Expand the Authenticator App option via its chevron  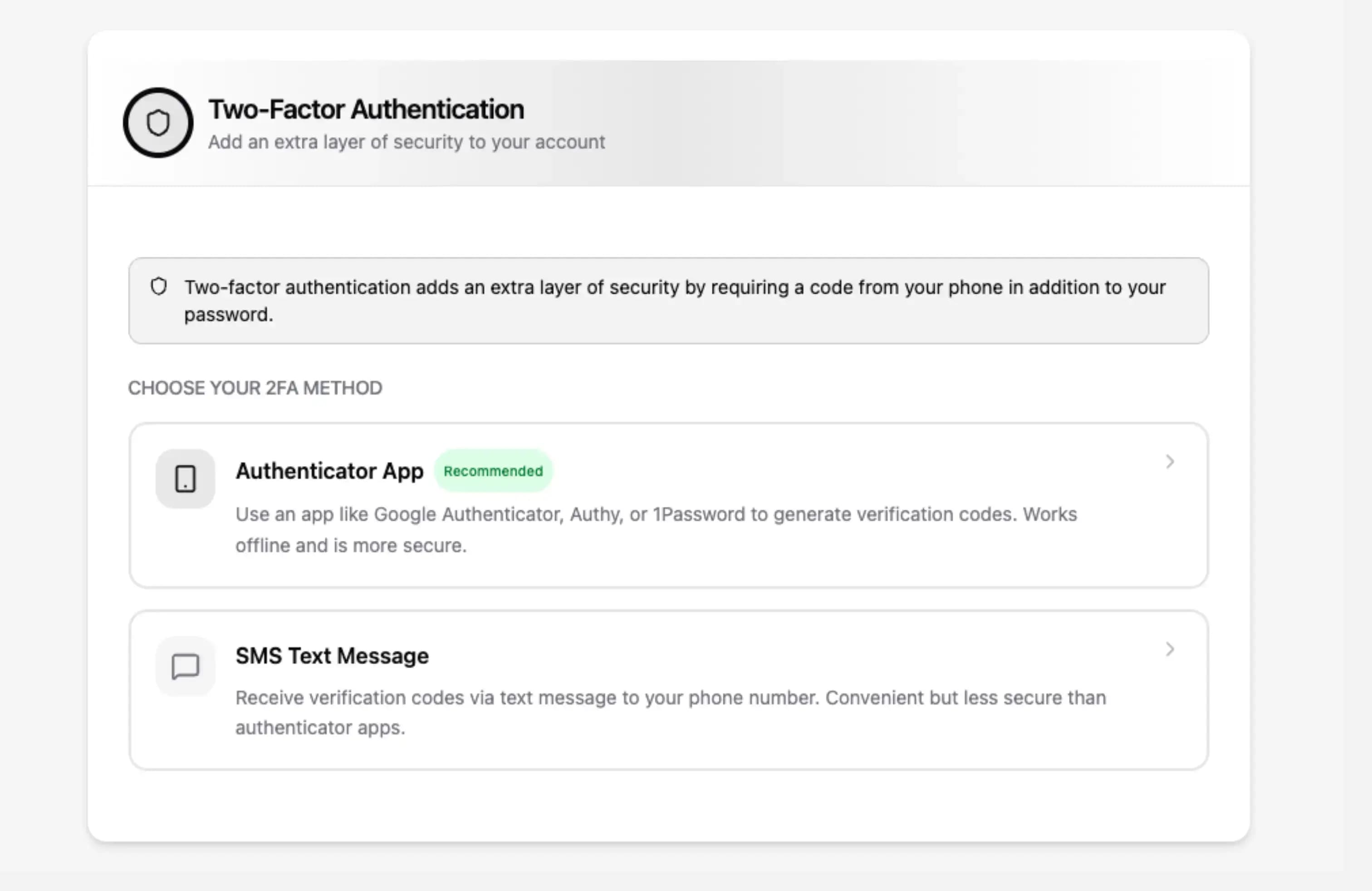[x=1170, y=461]
